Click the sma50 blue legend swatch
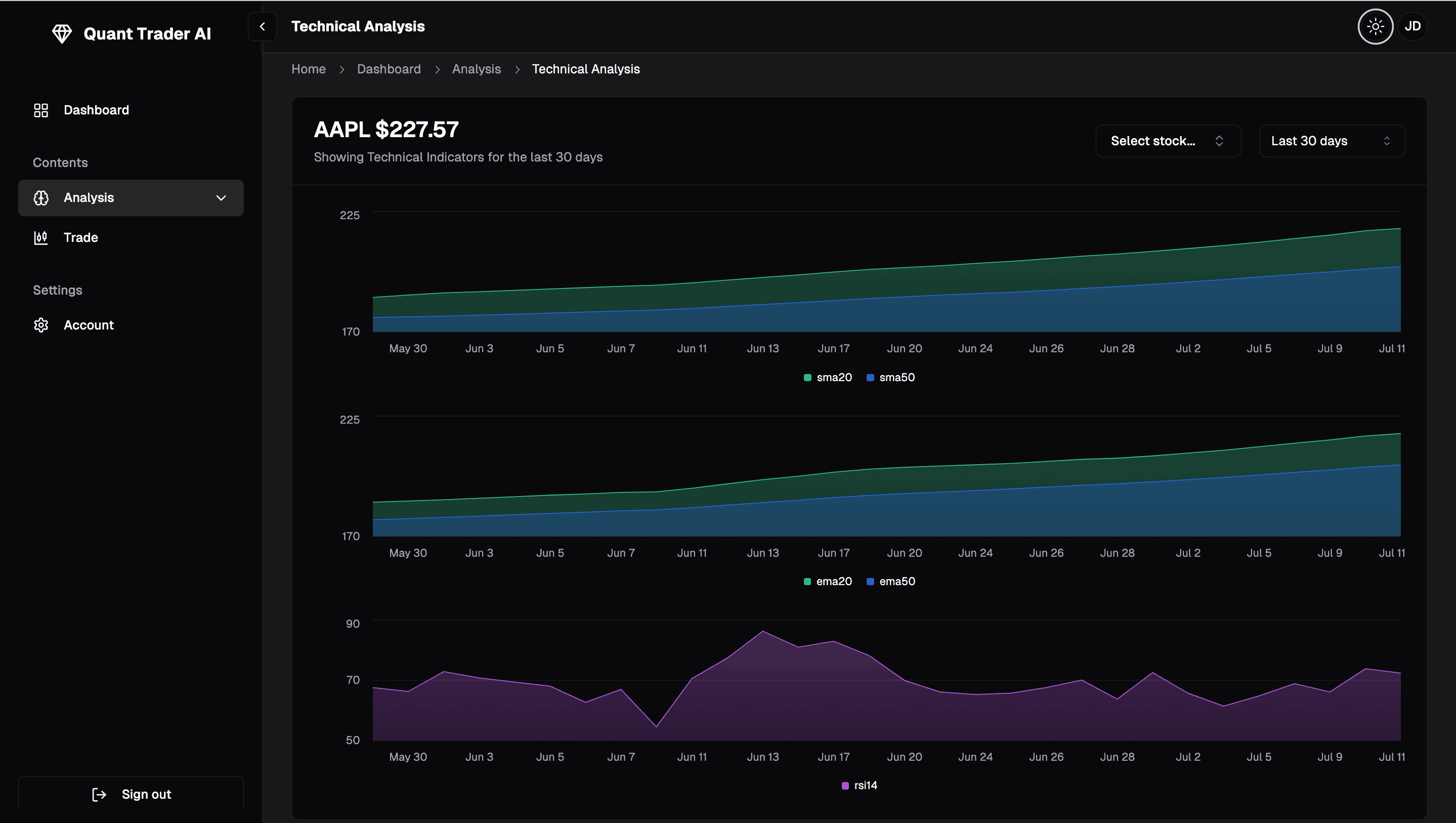The width and height of the screenshot is (1456, 823). coord(871,377)
